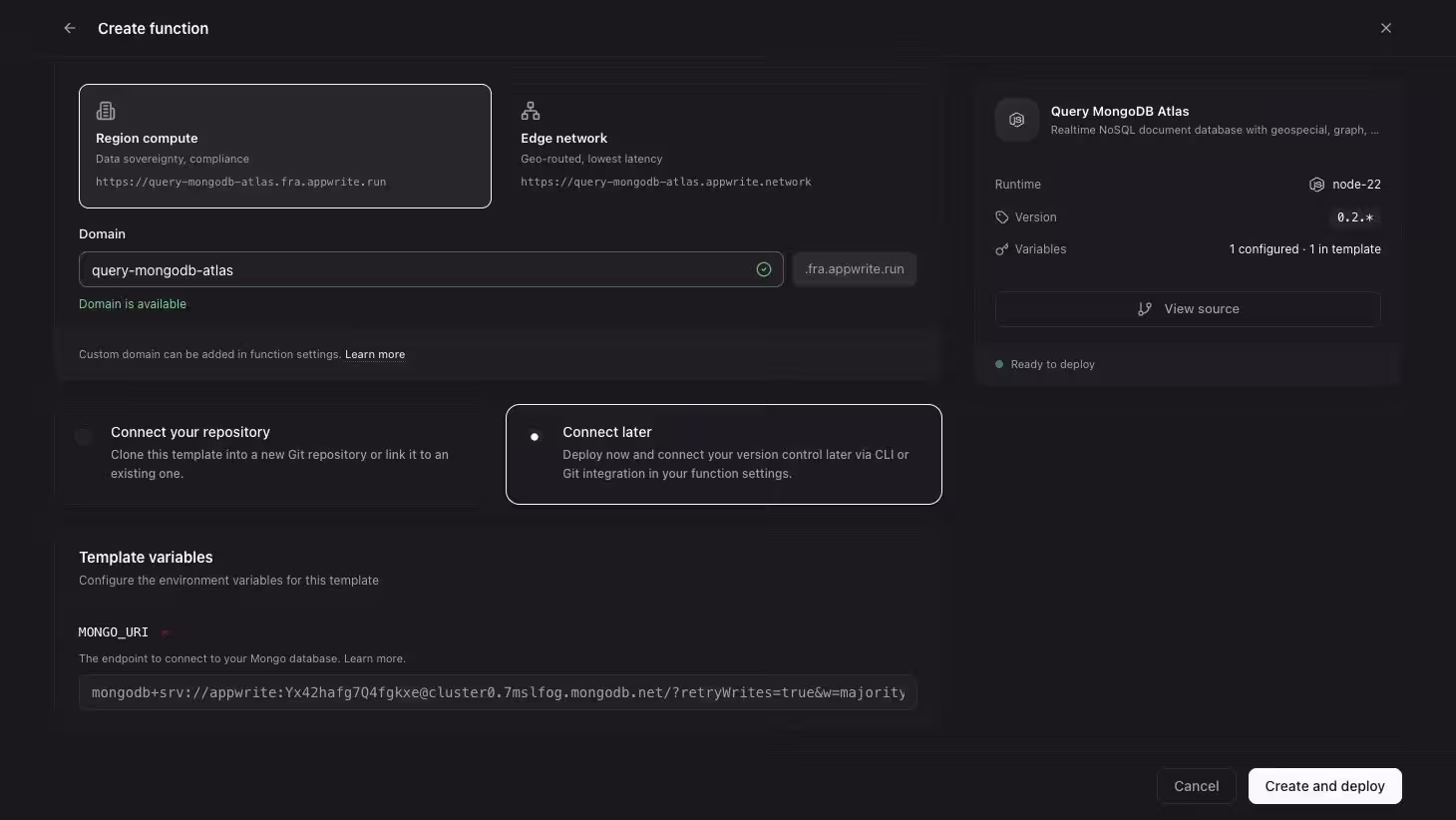Choose the Connect your repository option
This screenshot has height=820, width=1456.
271,454
